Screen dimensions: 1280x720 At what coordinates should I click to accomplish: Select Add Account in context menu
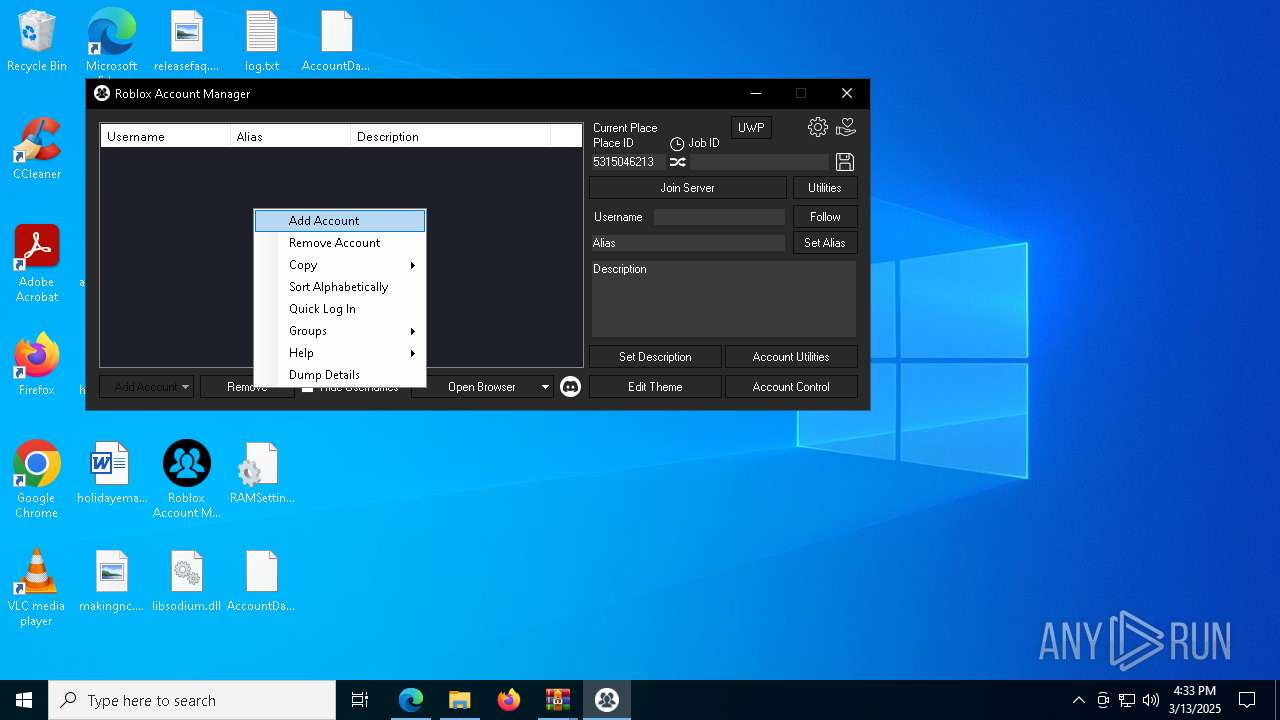pyautogui.click(x=340, y=221)
